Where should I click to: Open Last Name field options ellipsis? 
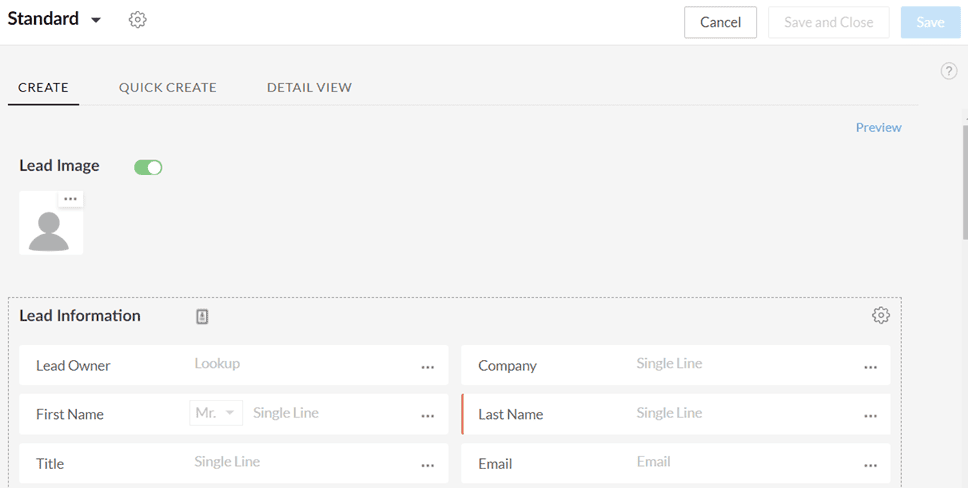(870, 416)
